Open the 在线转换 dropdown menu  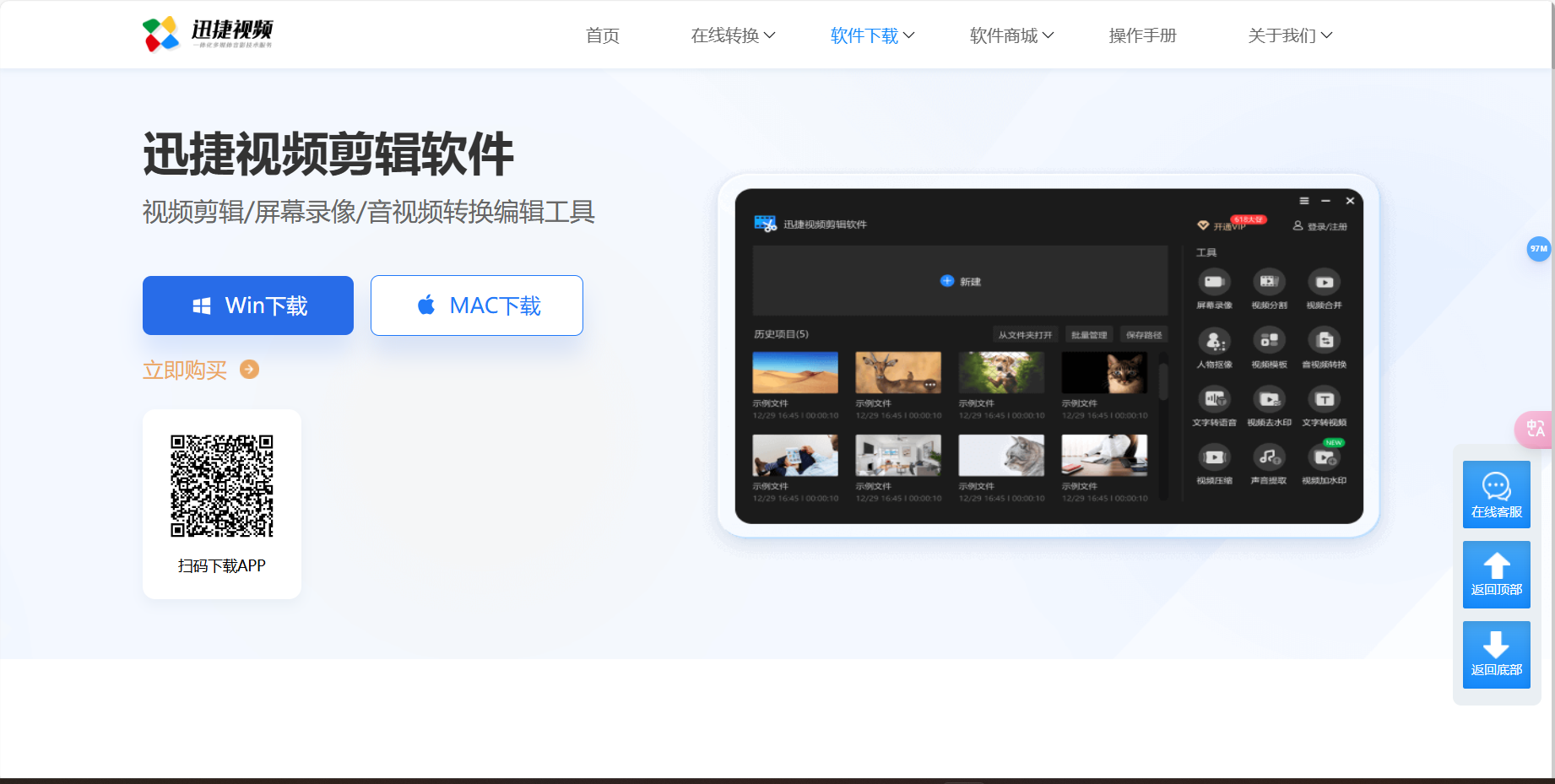[x=734, y=35]
